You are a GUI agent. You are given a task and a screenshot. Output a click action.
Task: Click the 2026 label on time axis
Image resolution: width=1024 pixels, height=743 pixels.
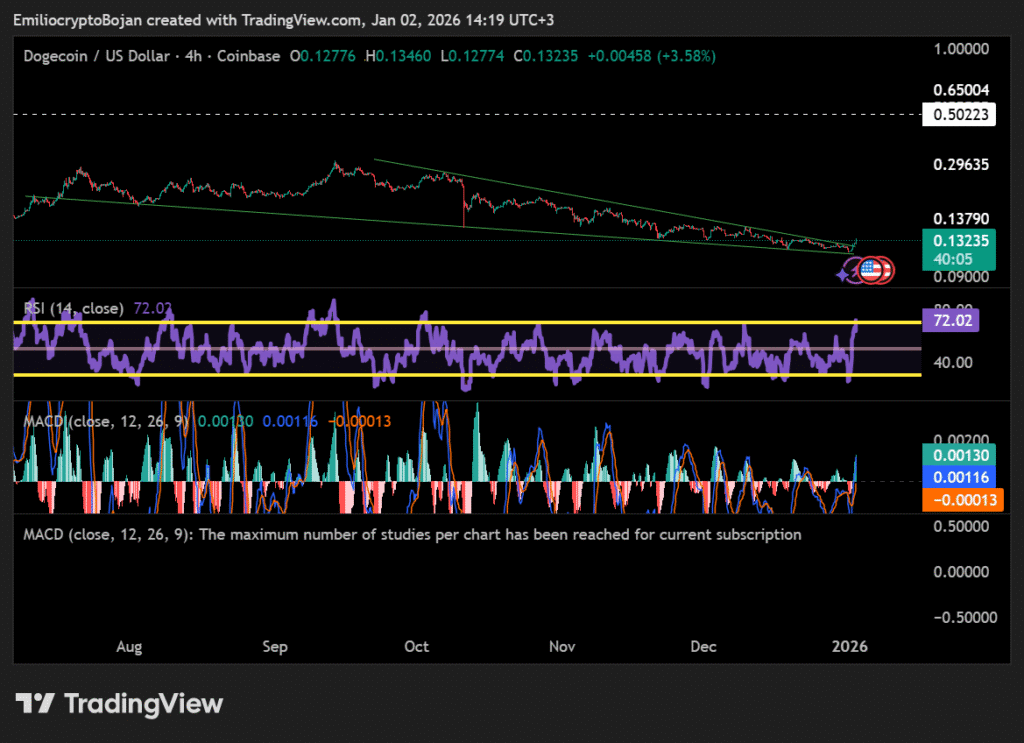pyautogui.click(x=849, y=646)
